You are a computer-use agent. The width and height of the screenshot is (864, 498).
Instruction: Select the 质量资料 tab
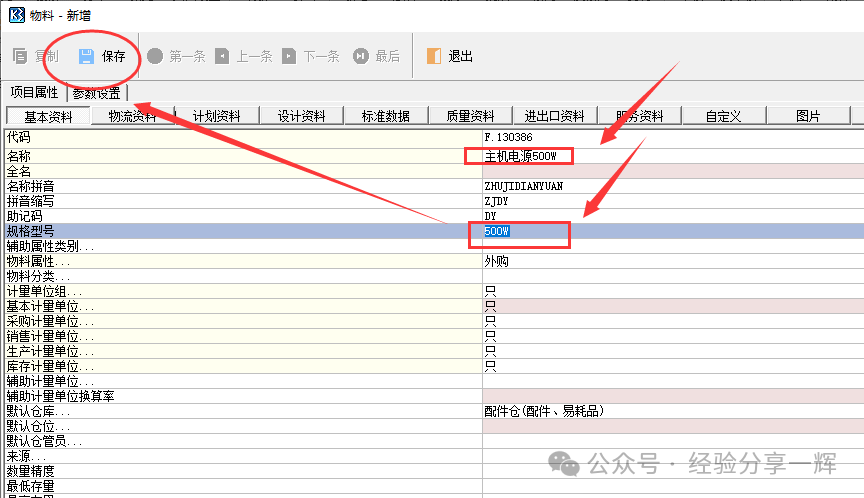[x=470, y=116]
